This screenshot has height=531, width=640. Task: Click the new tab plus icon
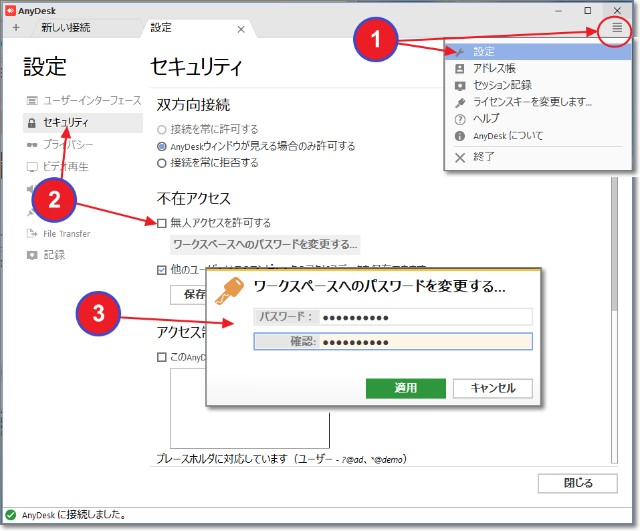[15, 28]
